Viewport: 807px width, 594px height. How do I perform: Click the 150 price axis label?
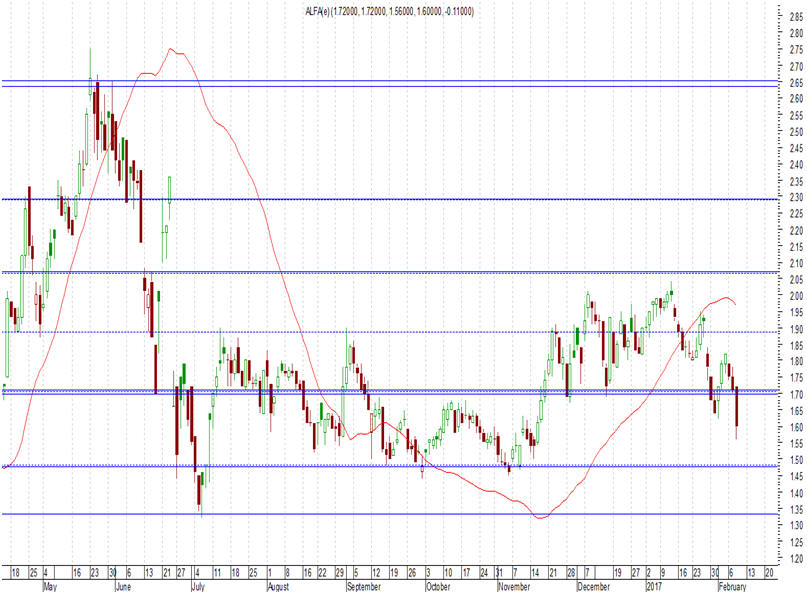point(796,460)
